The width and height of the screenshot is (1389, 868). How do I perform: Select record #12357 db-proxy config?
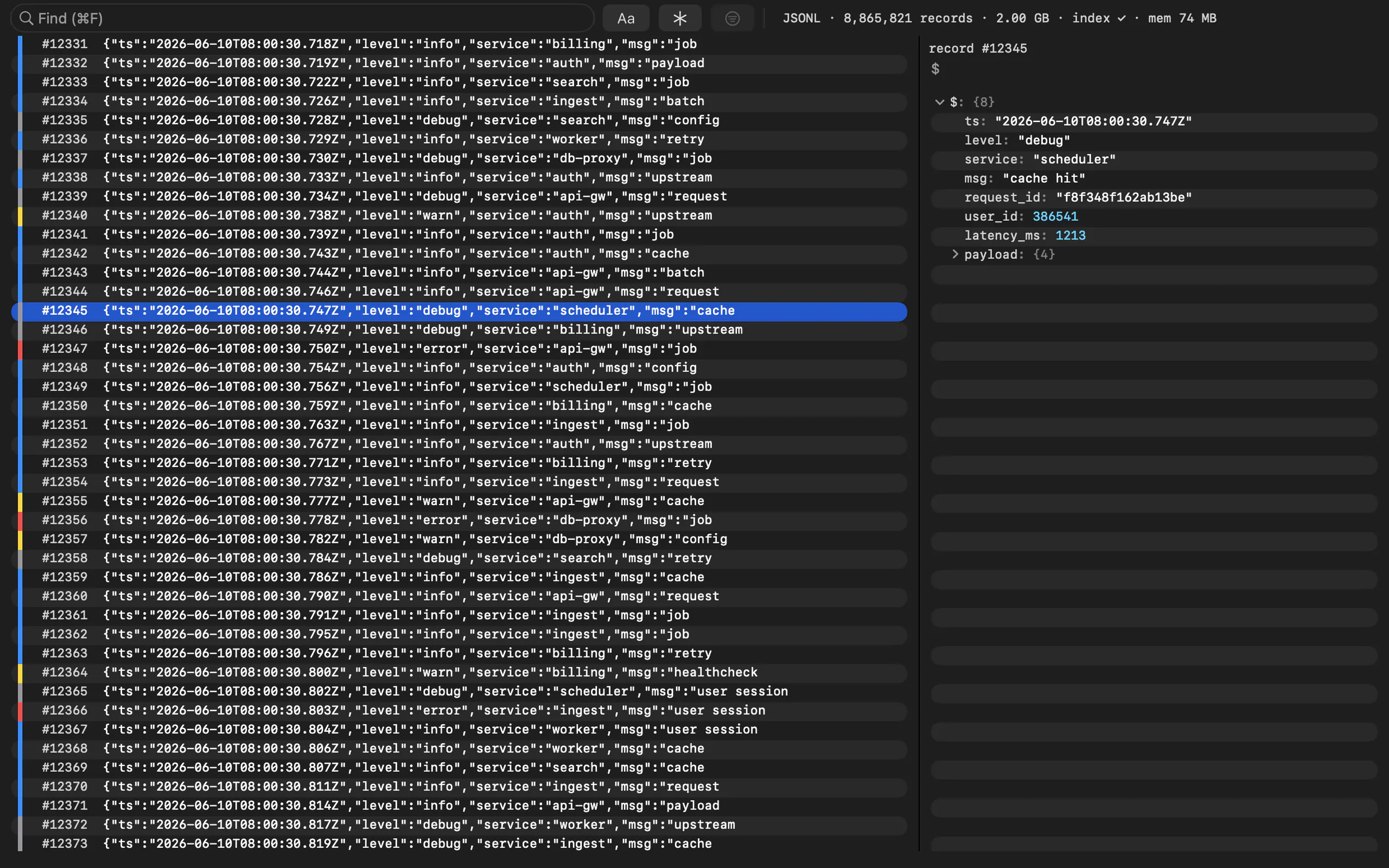[459, 539]
